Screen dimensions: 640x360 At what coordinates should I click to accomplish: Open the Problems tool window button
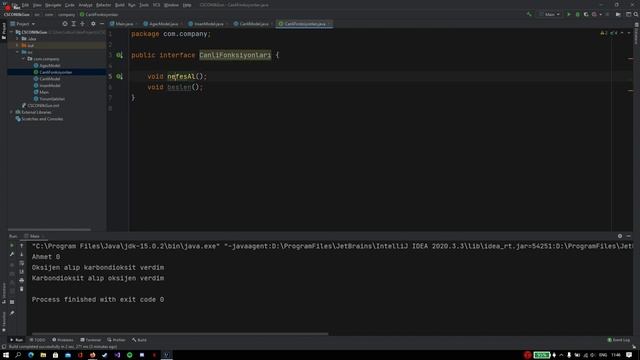tap(63, 340)
